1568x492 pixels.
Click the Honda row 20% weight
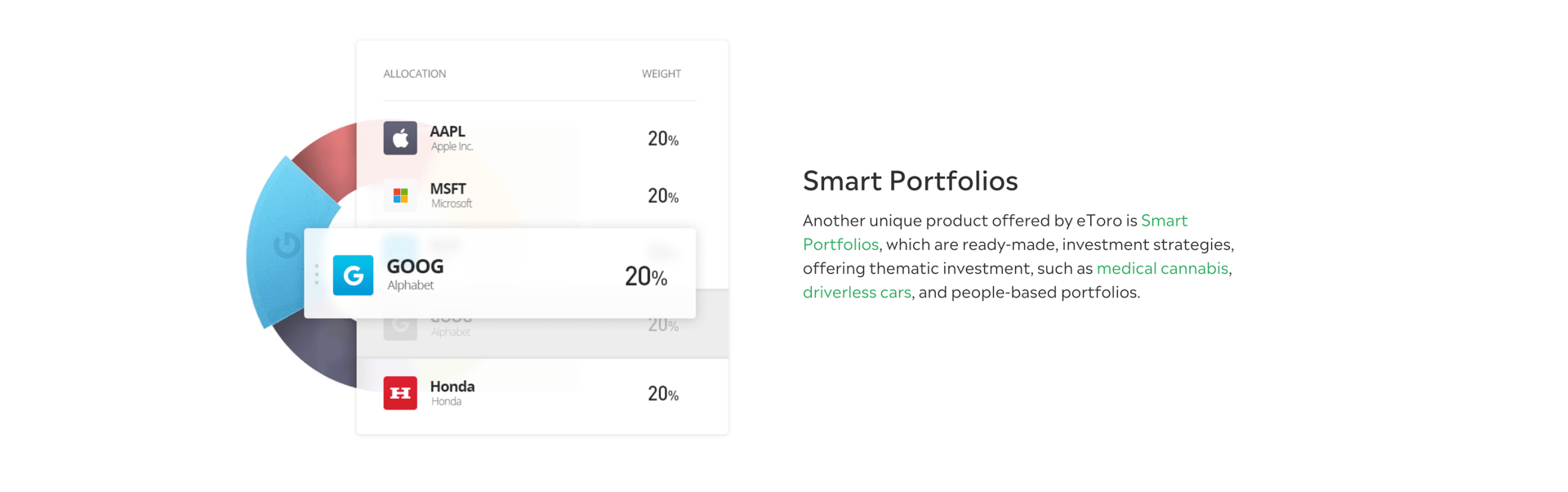pos(663,394)
